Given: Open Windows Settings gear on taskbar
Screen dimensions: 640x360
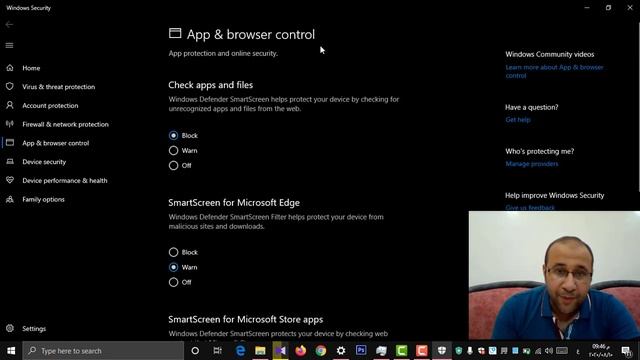Looking at the screenshot, I should [x=341, y=351].
